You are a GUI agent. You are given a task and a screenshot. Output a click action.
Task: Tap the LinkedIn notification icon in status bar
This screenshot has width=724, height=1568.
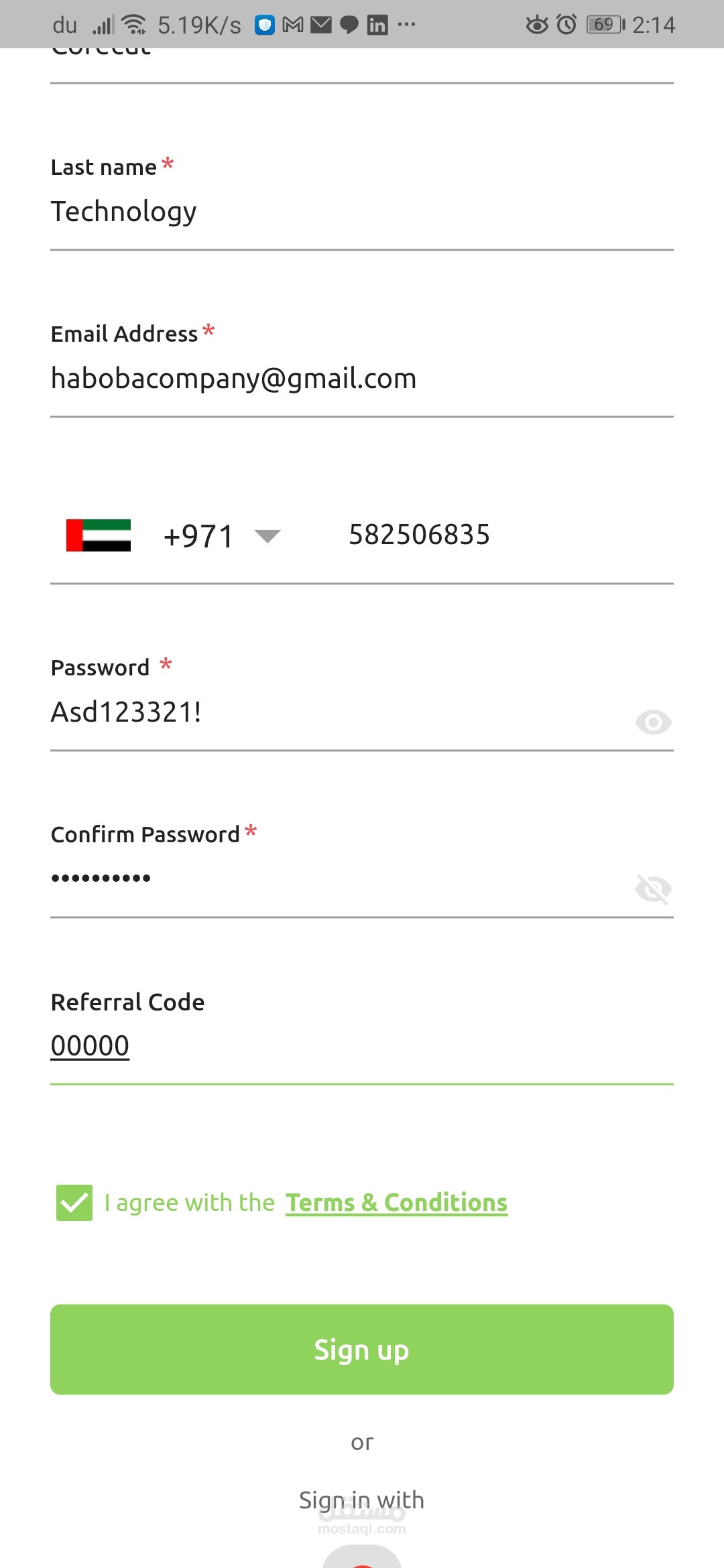[x=377, y=25]
